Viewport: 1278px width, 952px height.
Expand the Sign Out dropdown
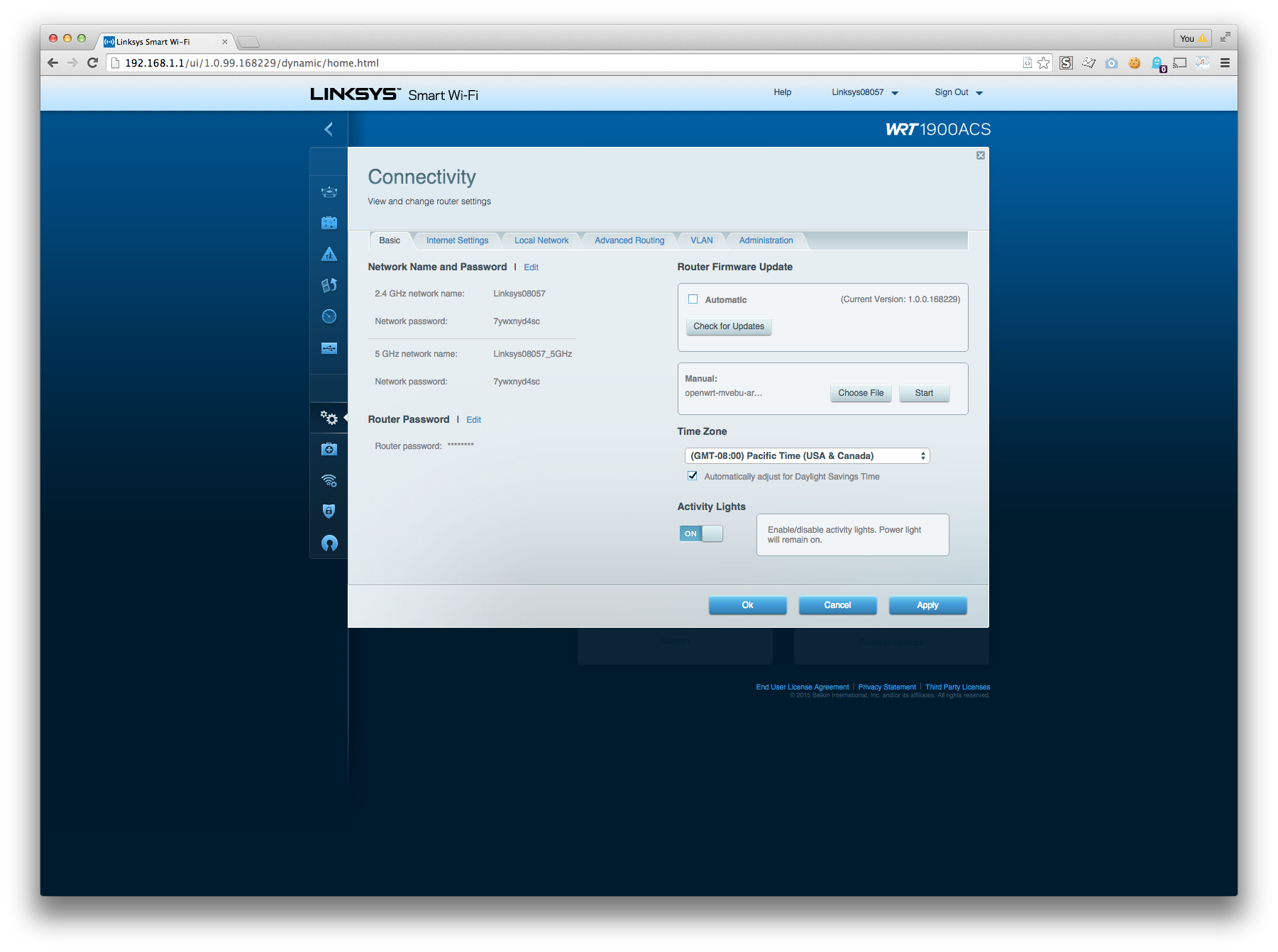point(959,92)
